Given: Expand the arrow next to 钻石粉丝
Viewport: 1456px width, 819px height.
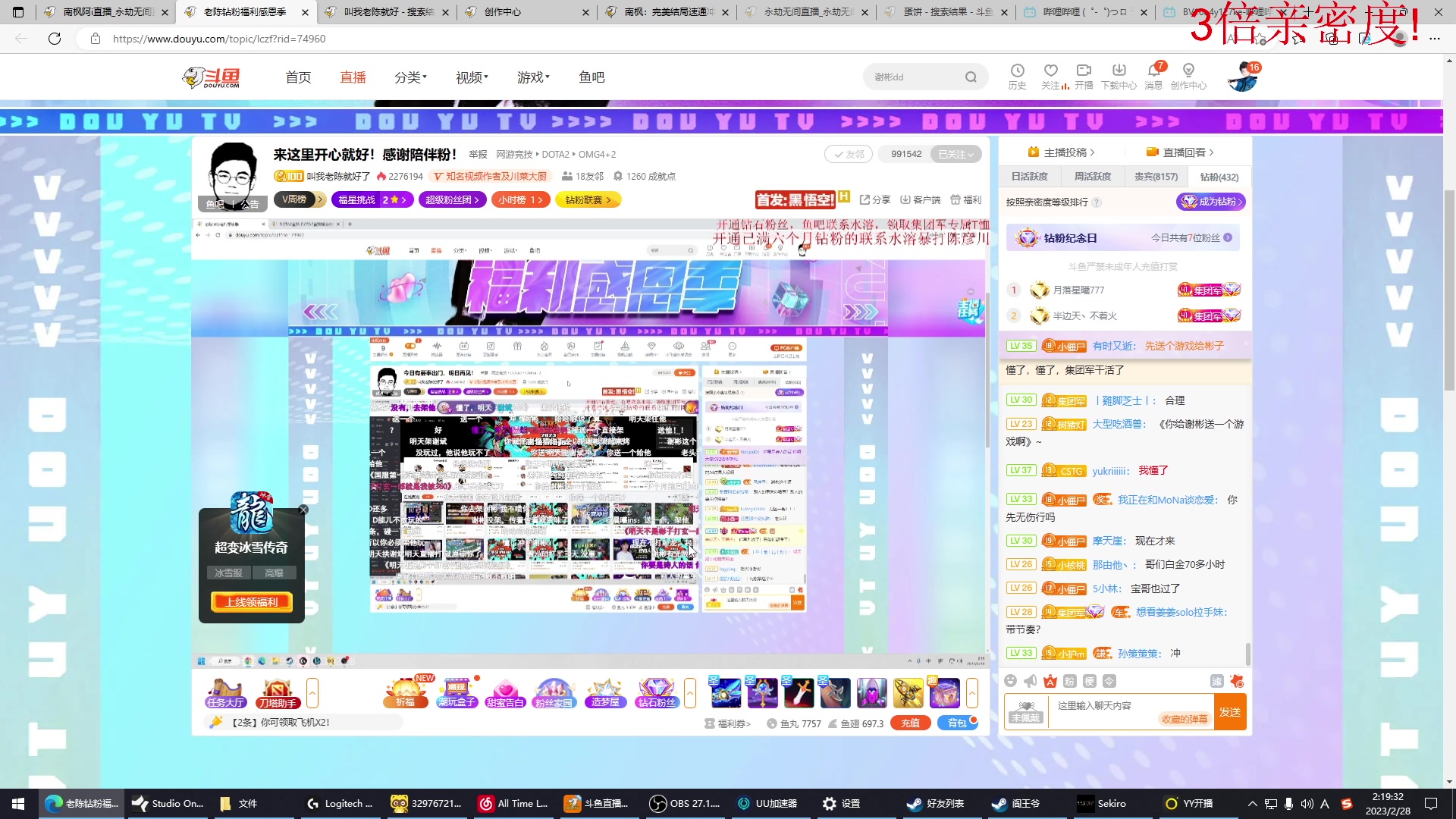Looking at the screenshot, I should 689,693.
